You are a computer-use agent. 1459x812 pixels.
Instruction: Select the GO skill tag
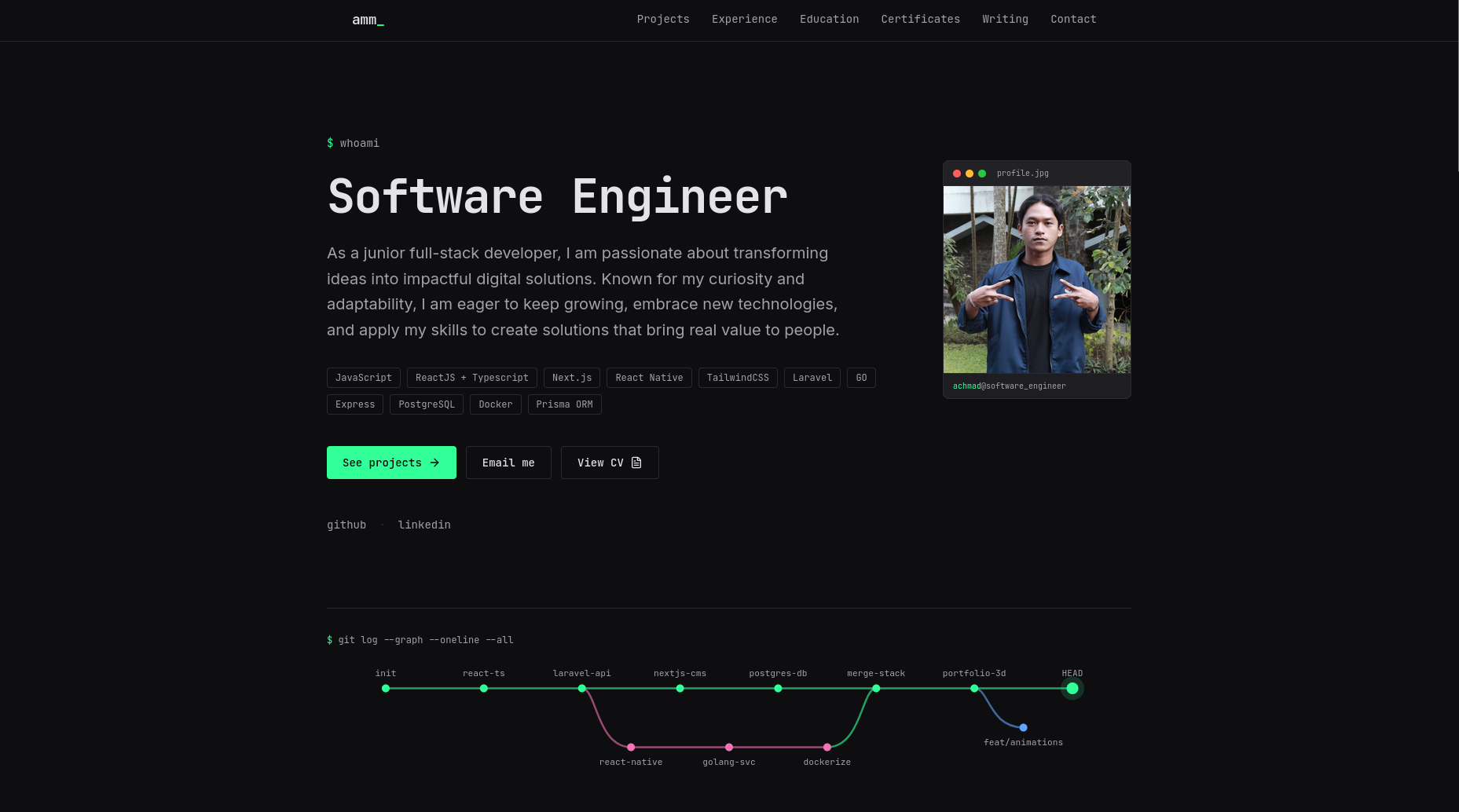coord(861,378)
